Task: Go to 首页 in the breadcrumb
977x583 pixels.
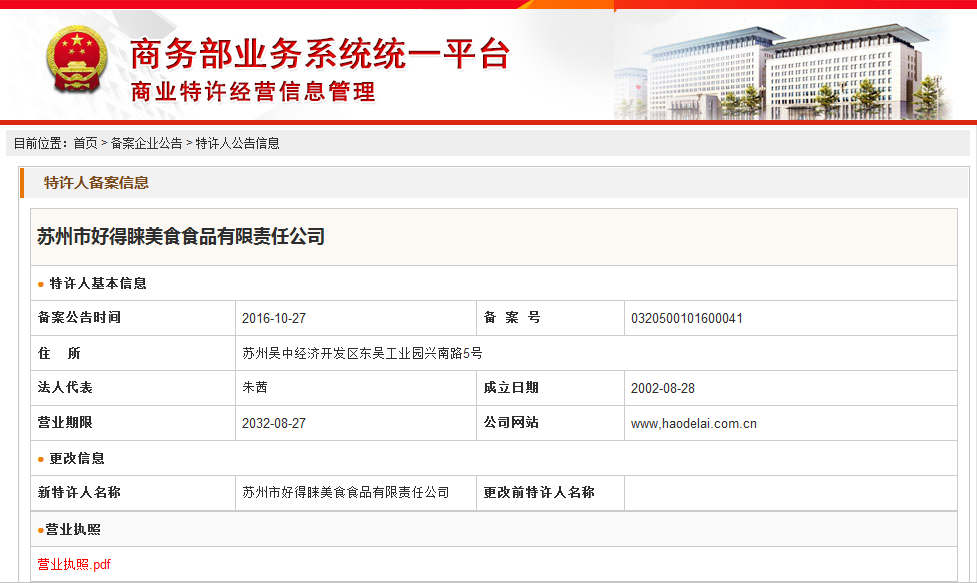Action: tap(85, 143)
